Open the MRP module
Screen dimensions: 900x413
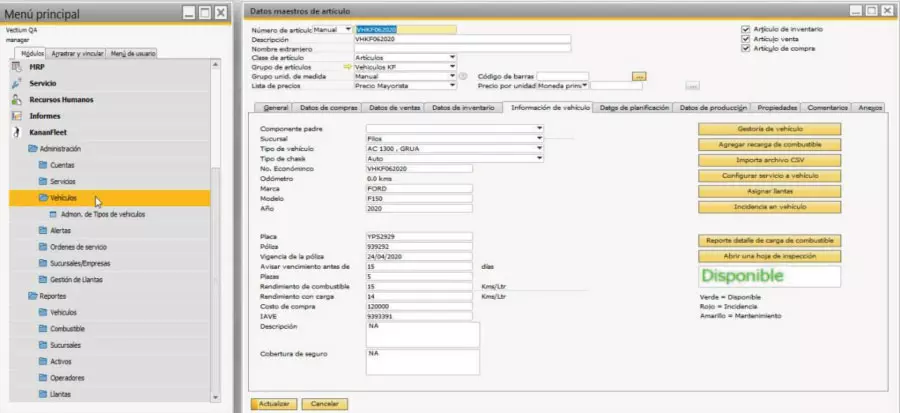[36, 66]
